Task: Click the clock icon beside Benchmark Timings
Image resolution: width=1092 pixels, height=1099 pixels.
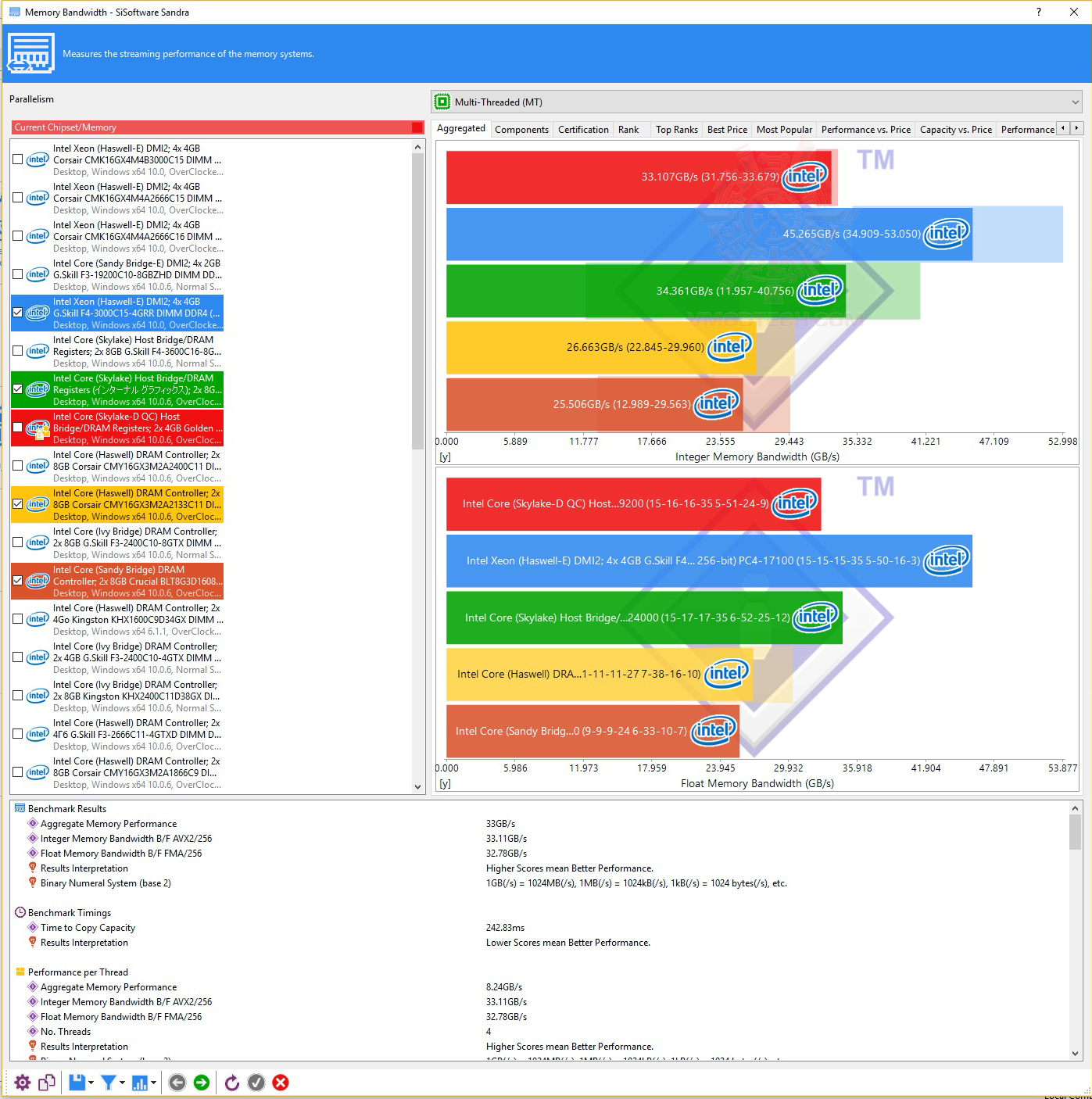Action: pyautogui.click(x=20, y=912)
